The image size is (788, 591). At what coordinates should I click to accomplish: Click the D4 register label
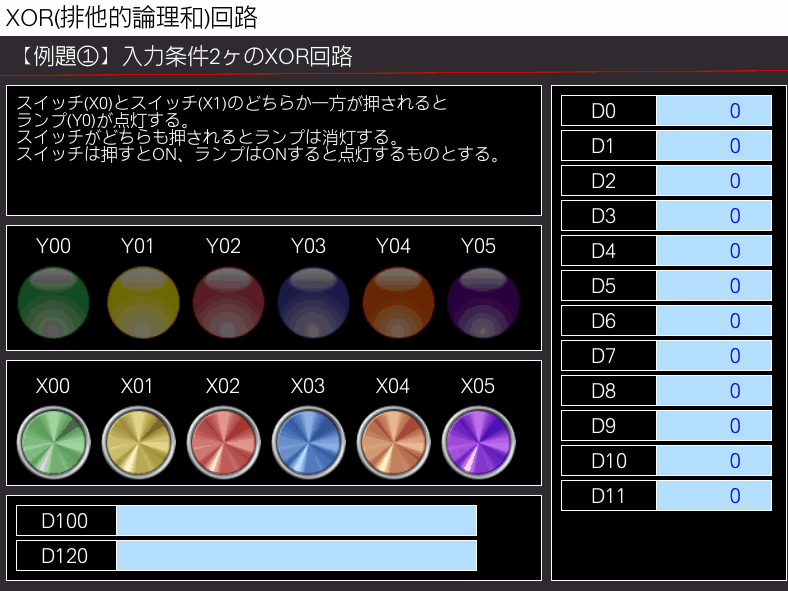[604, 251]
